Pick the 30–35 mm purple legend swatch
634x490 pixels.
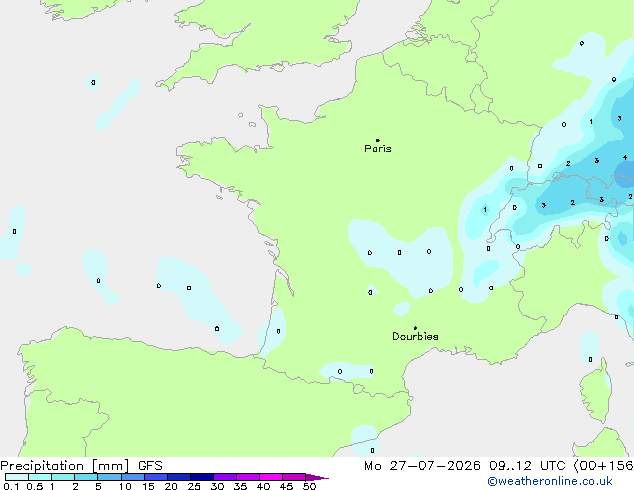click(x=225, y=477)
